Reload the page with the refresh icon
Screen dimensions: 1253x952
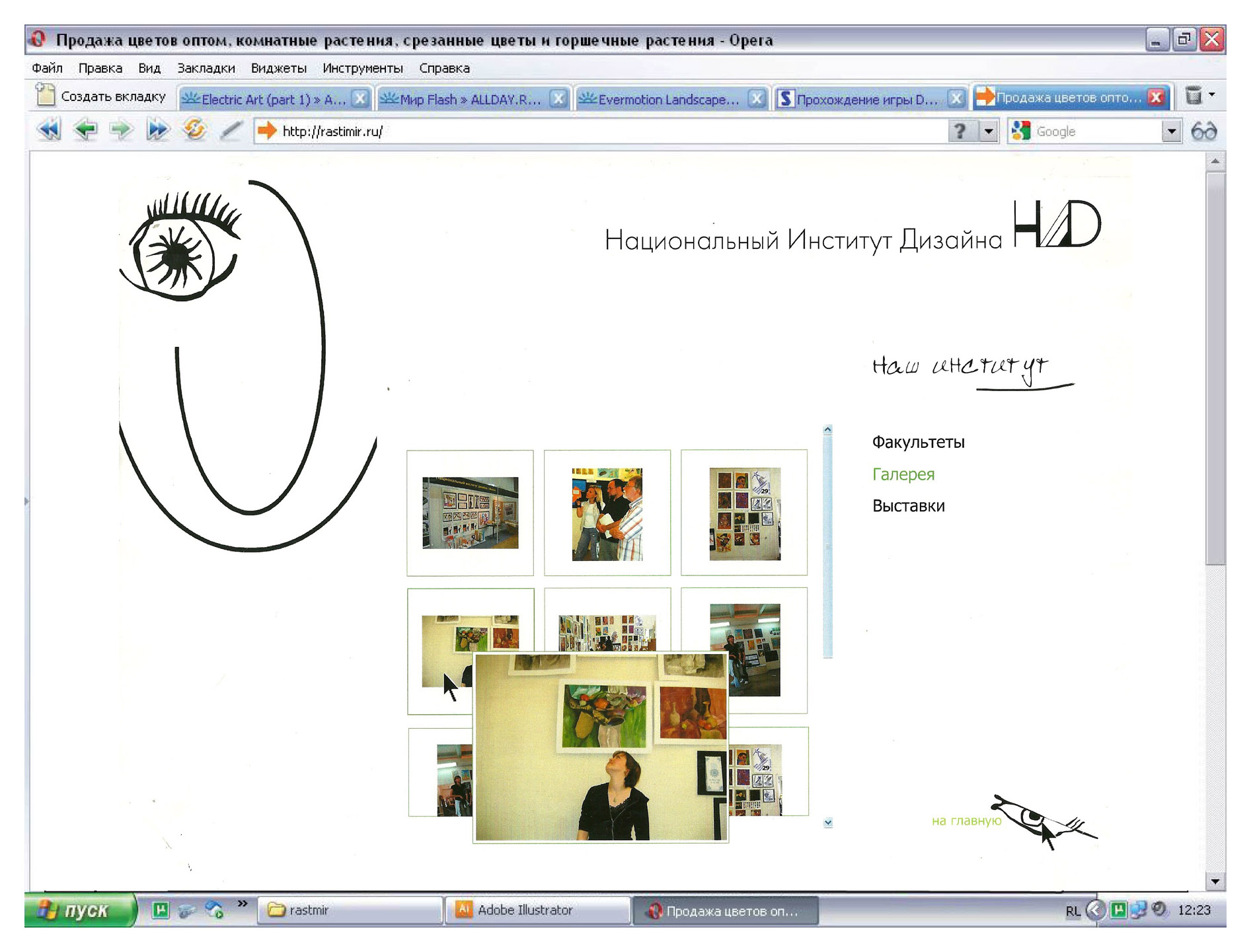coord(194,129)
